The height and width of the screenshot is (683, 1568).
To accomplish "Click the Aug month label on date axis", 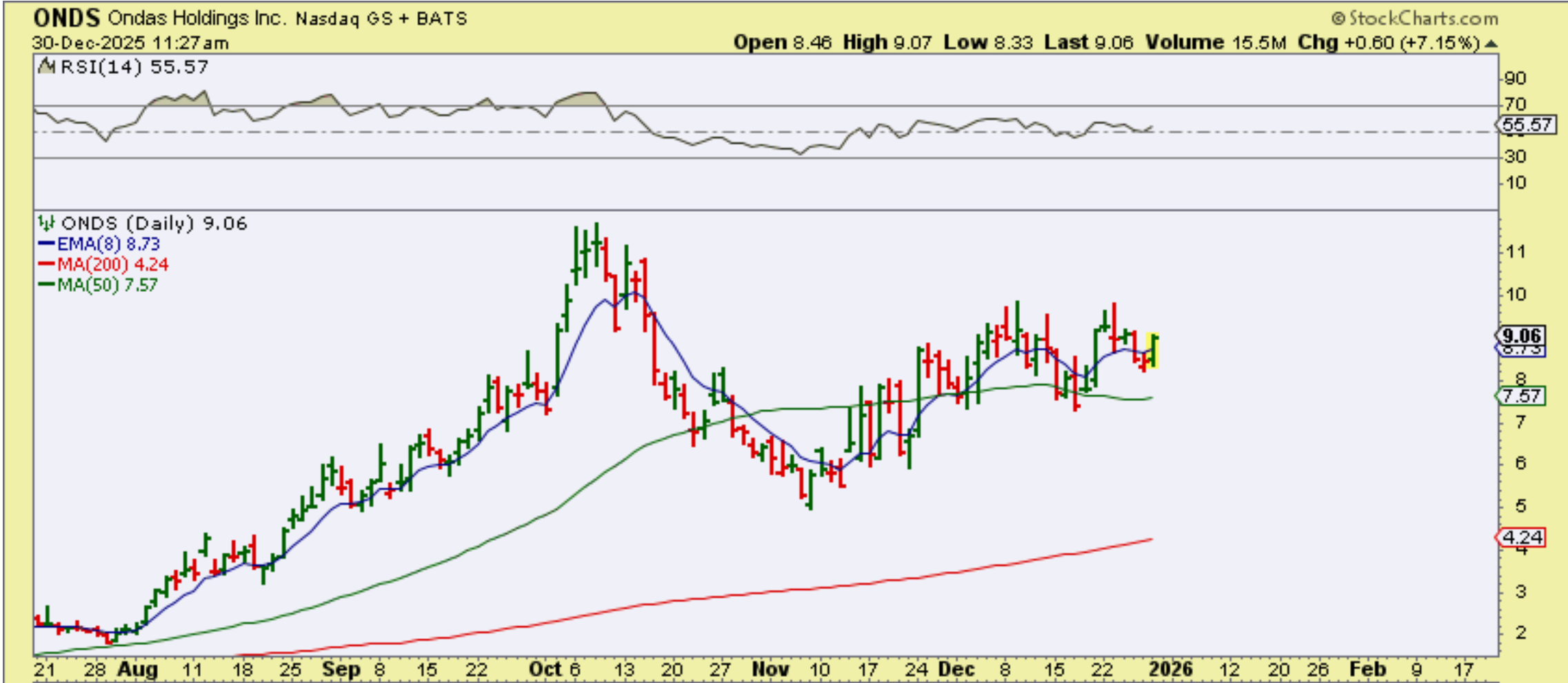I will (x=137, y=669).
